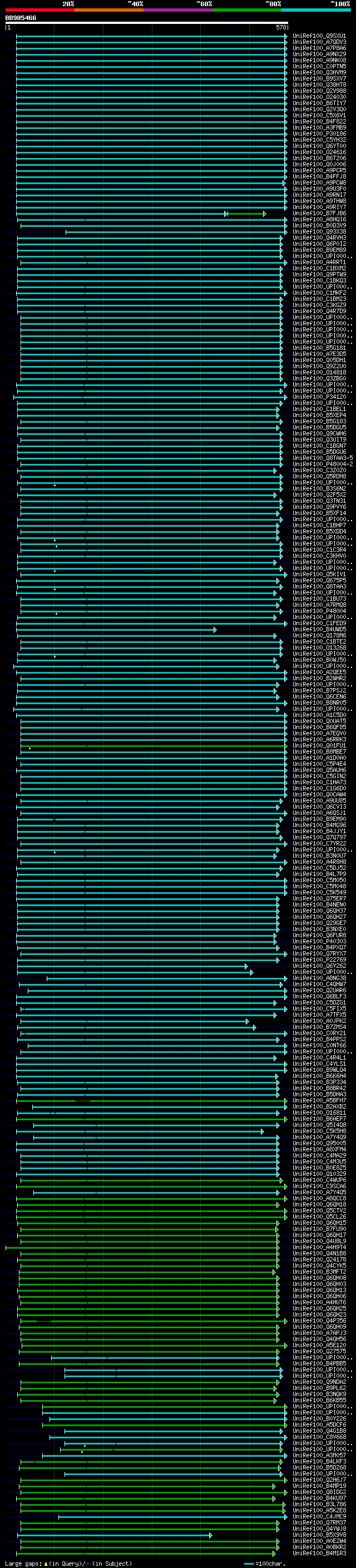Screen dimensions: 356x1568
Task: Open hit label UniRef100_O13268
Action: [x=319, y=647]
